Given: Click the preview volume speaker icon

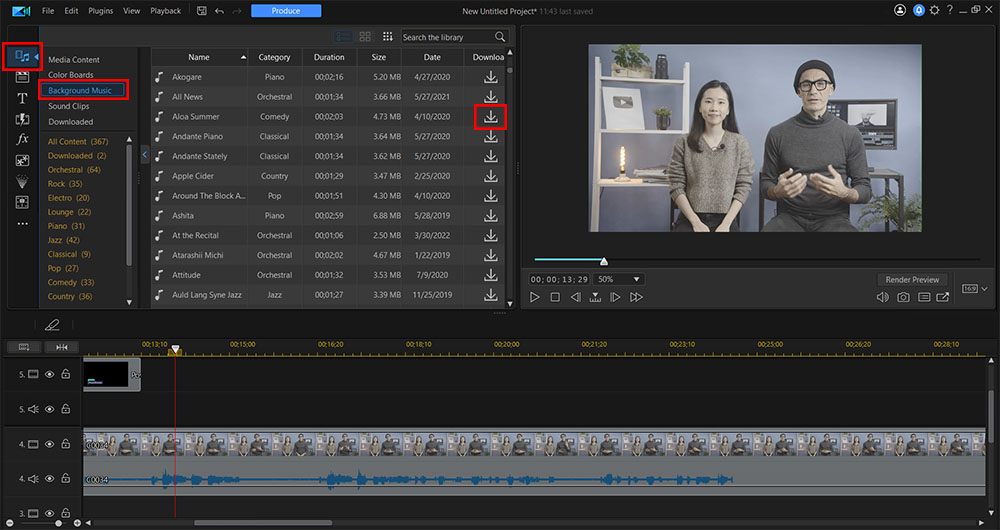Looking at the screenshot, I should (x=882, y=297).
